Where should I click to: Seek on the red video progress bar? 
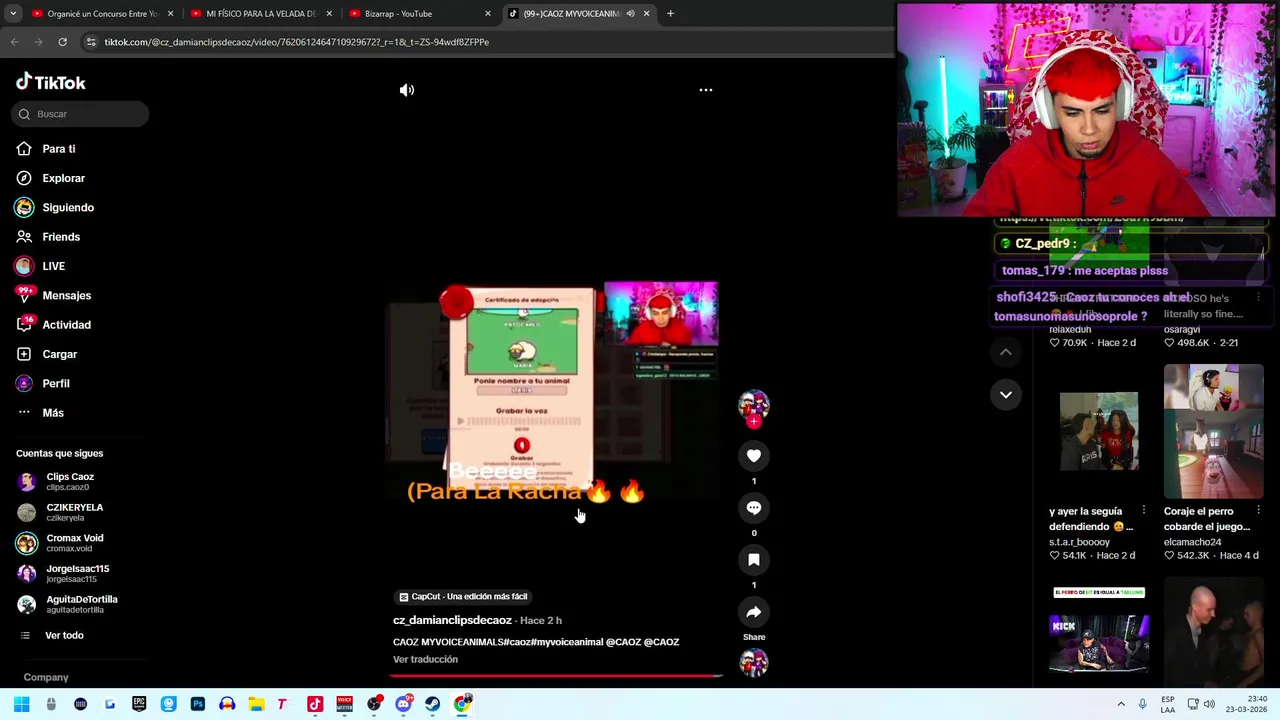coord(556,676)
